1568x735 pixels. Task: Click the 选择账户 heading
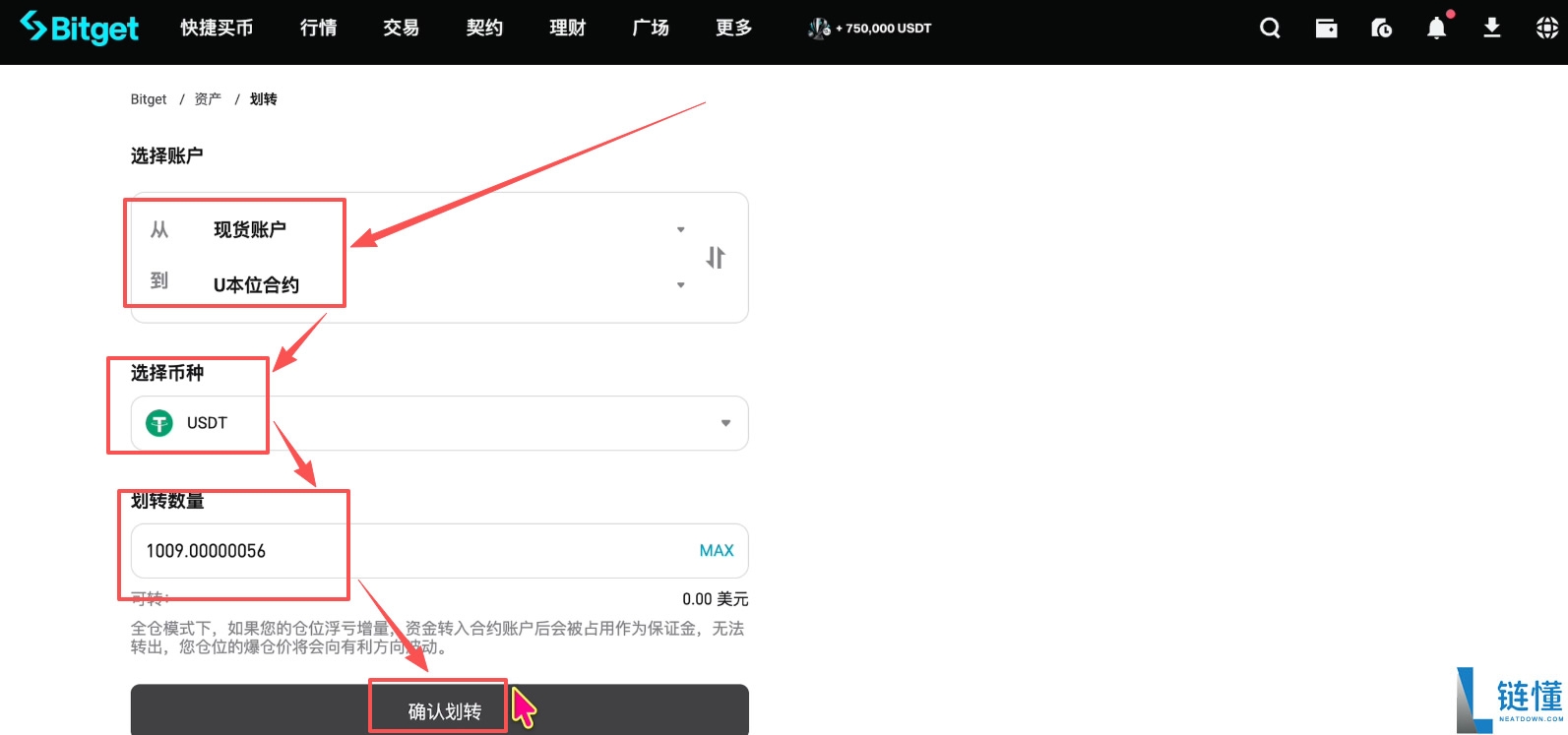[167, 155]
